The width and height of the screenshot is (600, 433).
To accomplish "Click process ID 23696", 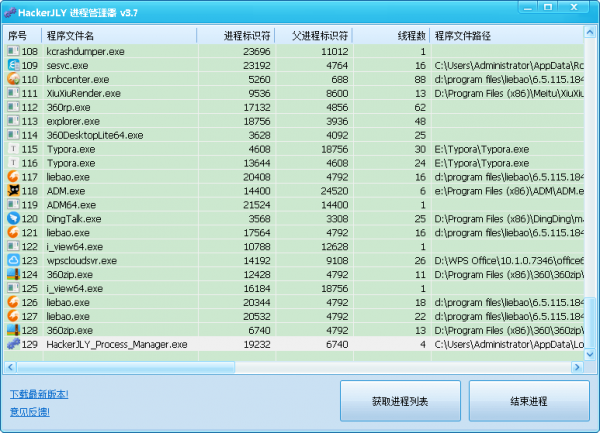I will pos(257,51).
